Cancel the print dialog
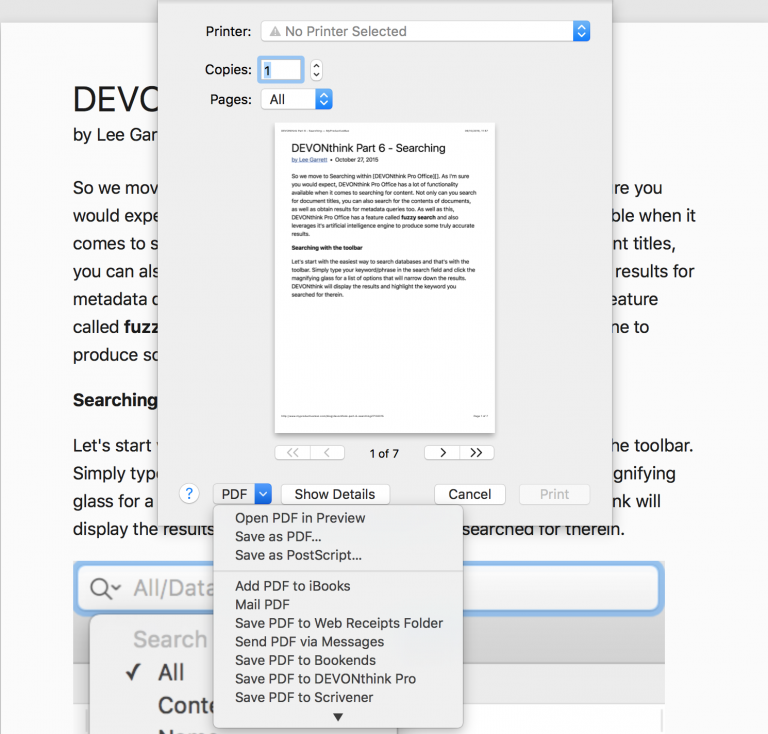This screenshot has width=768, height=734. pyautogui.click(x=470, y=494)
